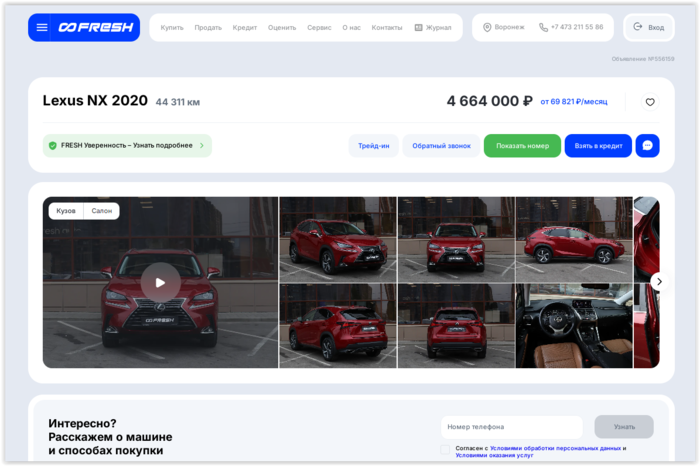Open FRESH Уверенность details banner

[x=127, y=146]
